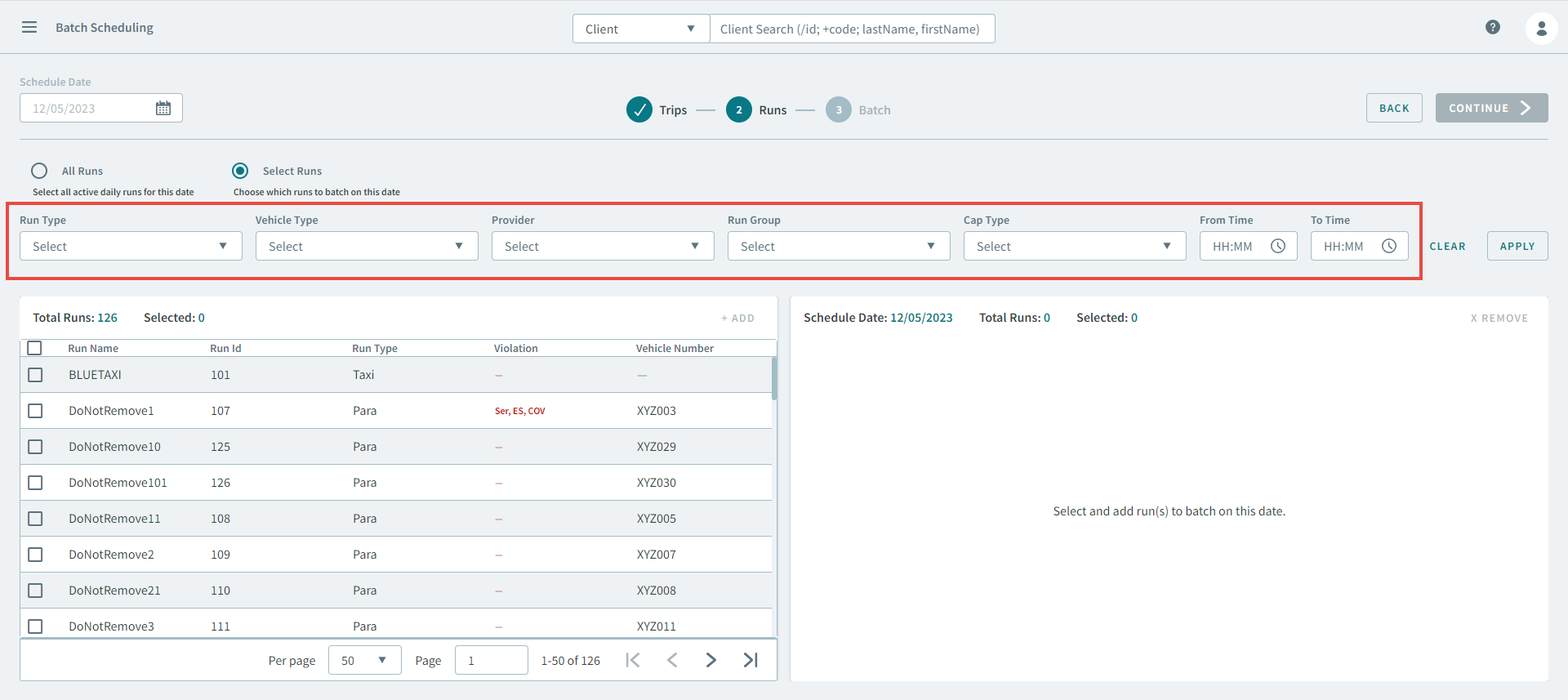Open the Vehicle Type filter dropdown

coord(367,246)
